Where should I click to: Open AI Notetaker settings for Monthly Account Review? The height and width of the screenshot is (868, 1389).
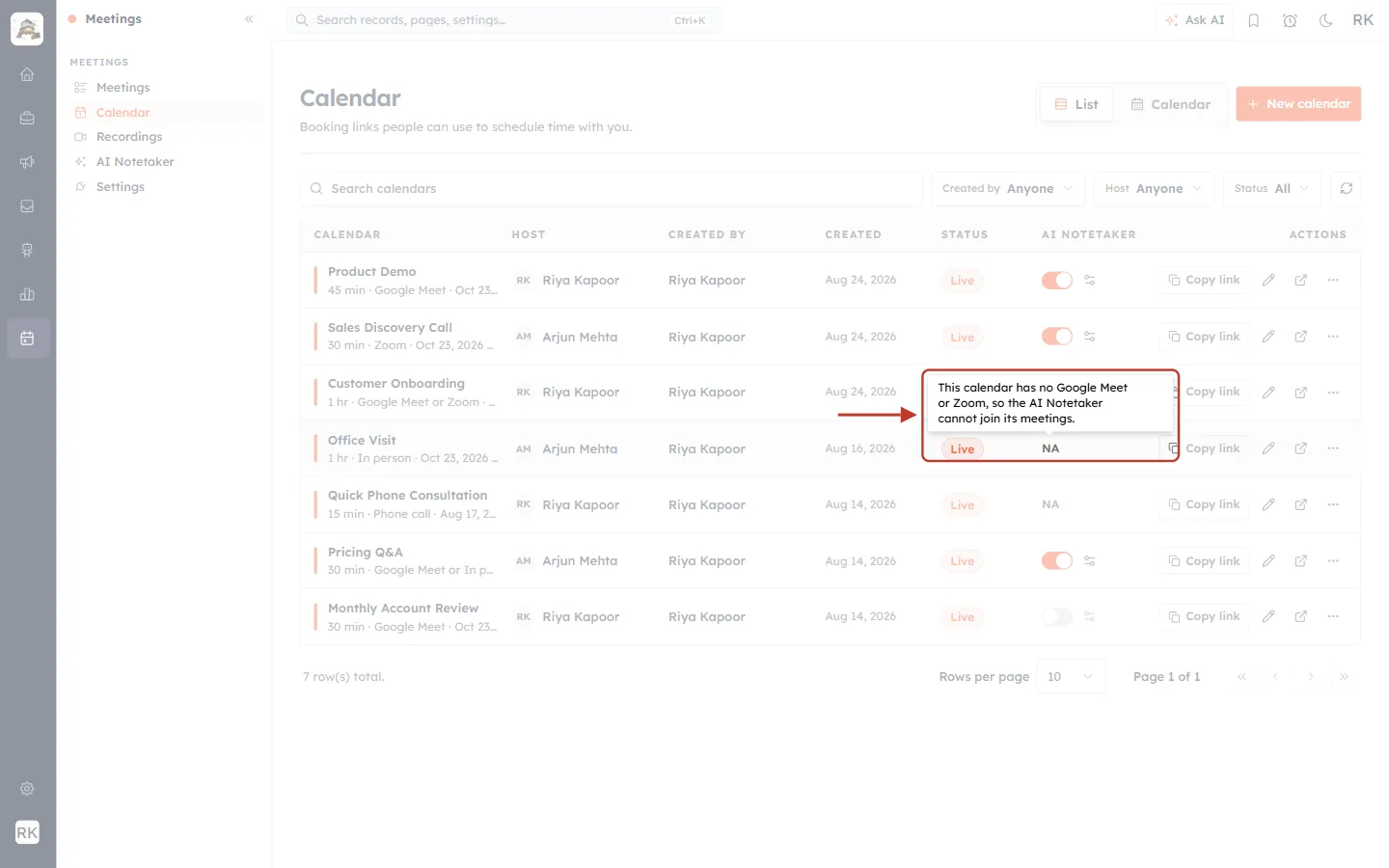tap(1089, 616)
